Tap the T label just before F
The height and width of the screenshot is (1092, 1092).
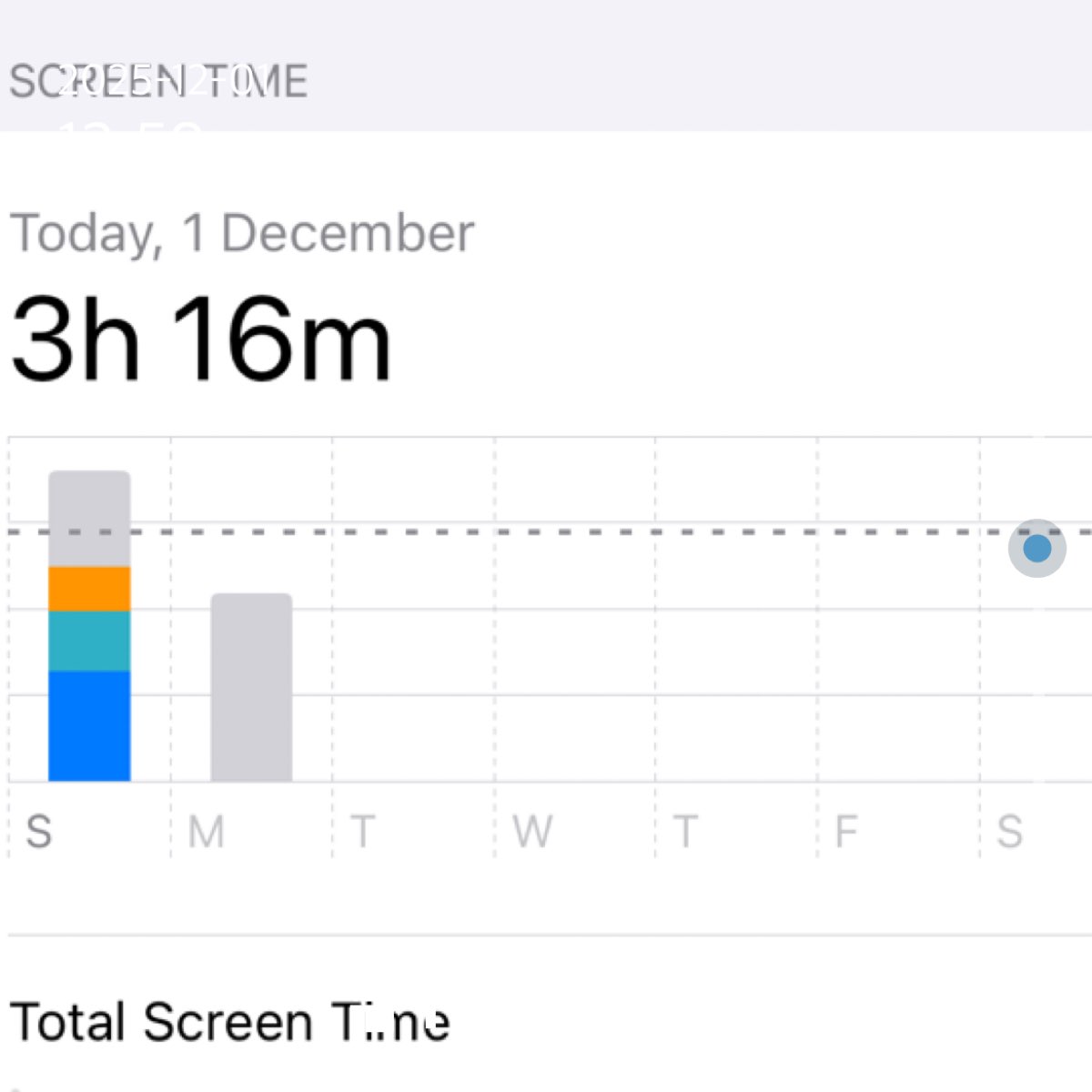(685, 832)
